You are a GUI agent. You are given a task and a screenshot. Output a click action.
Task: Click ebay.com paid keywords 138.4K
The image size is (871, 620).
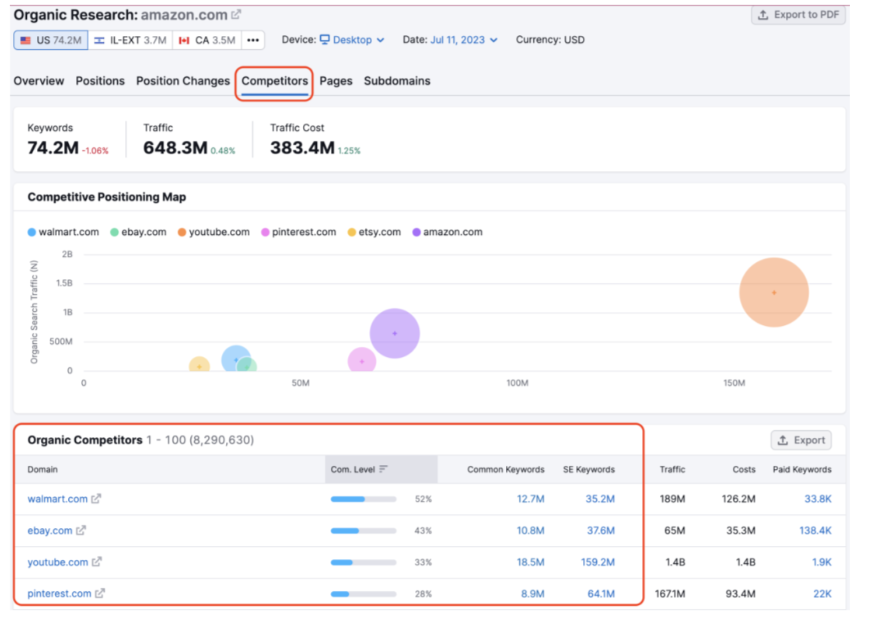tap(815, 531)
